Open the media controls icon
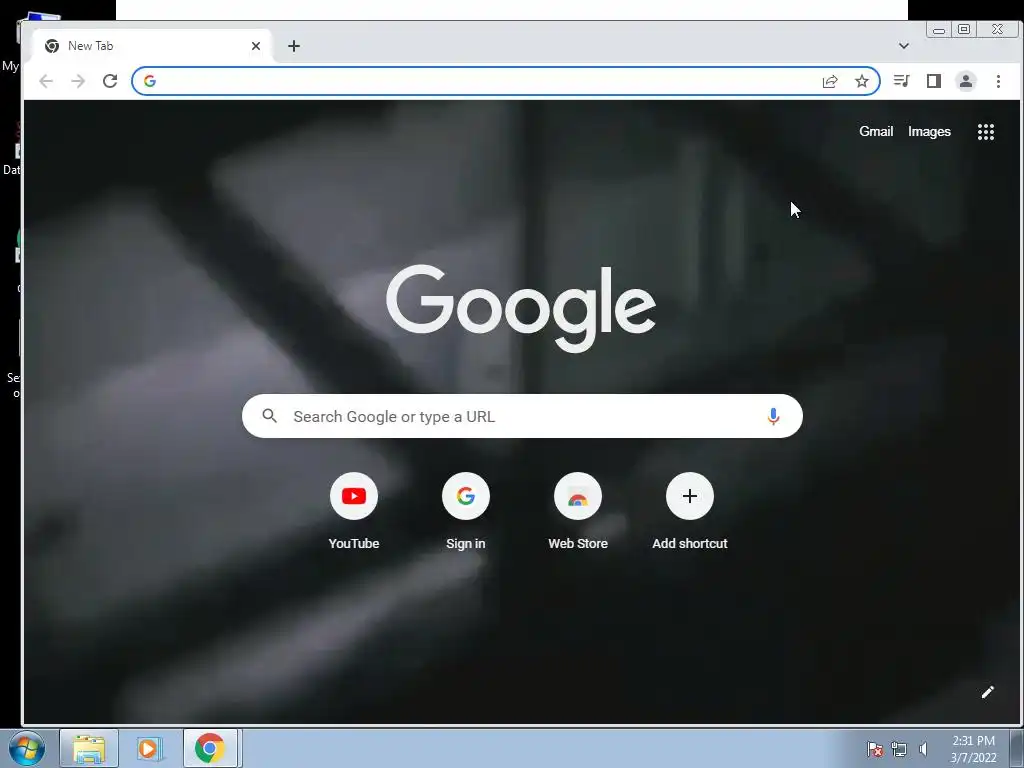Image resolution: width=1024 pixels, height=768 pixels. pyautogui.click(x=902, y=81)
